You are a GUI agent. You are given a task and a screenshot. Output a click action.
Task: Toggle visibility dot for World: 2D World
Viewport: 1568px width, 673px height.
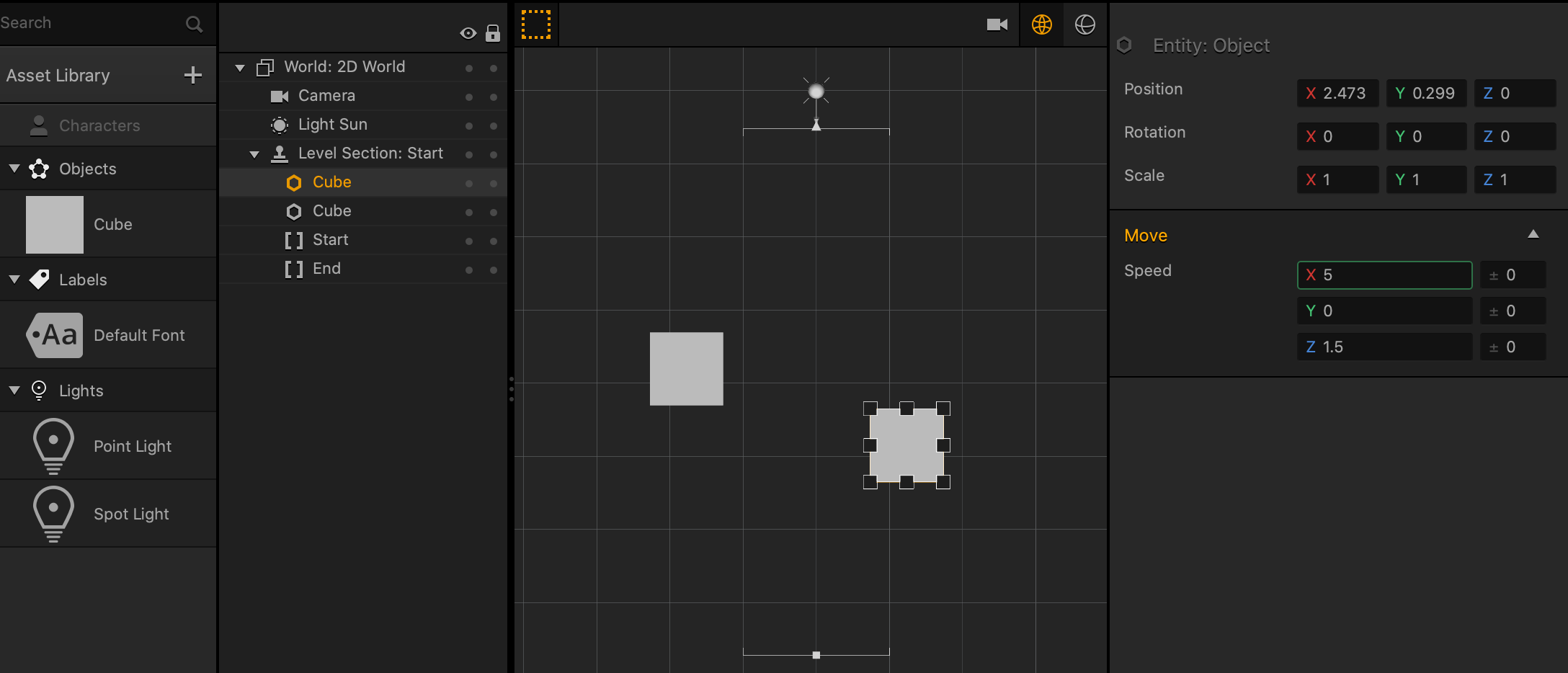point(469,68)
